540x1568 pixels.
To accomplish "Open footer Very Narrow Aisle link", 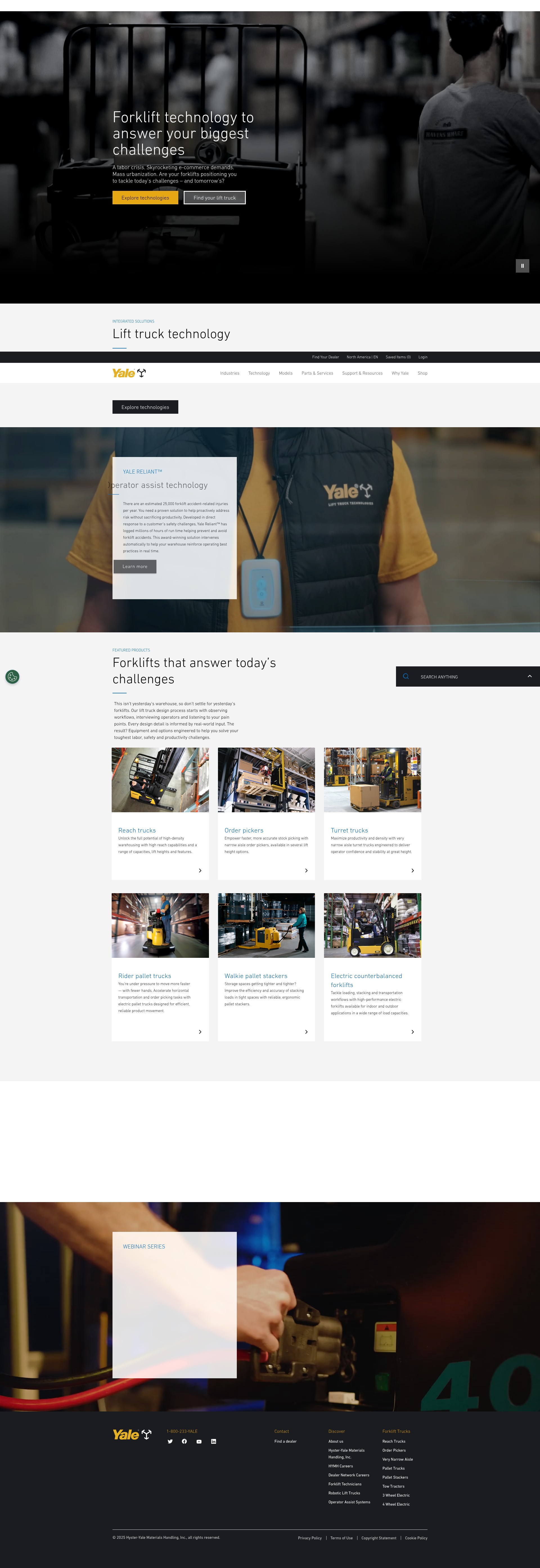I will [x=397, y=1459].
